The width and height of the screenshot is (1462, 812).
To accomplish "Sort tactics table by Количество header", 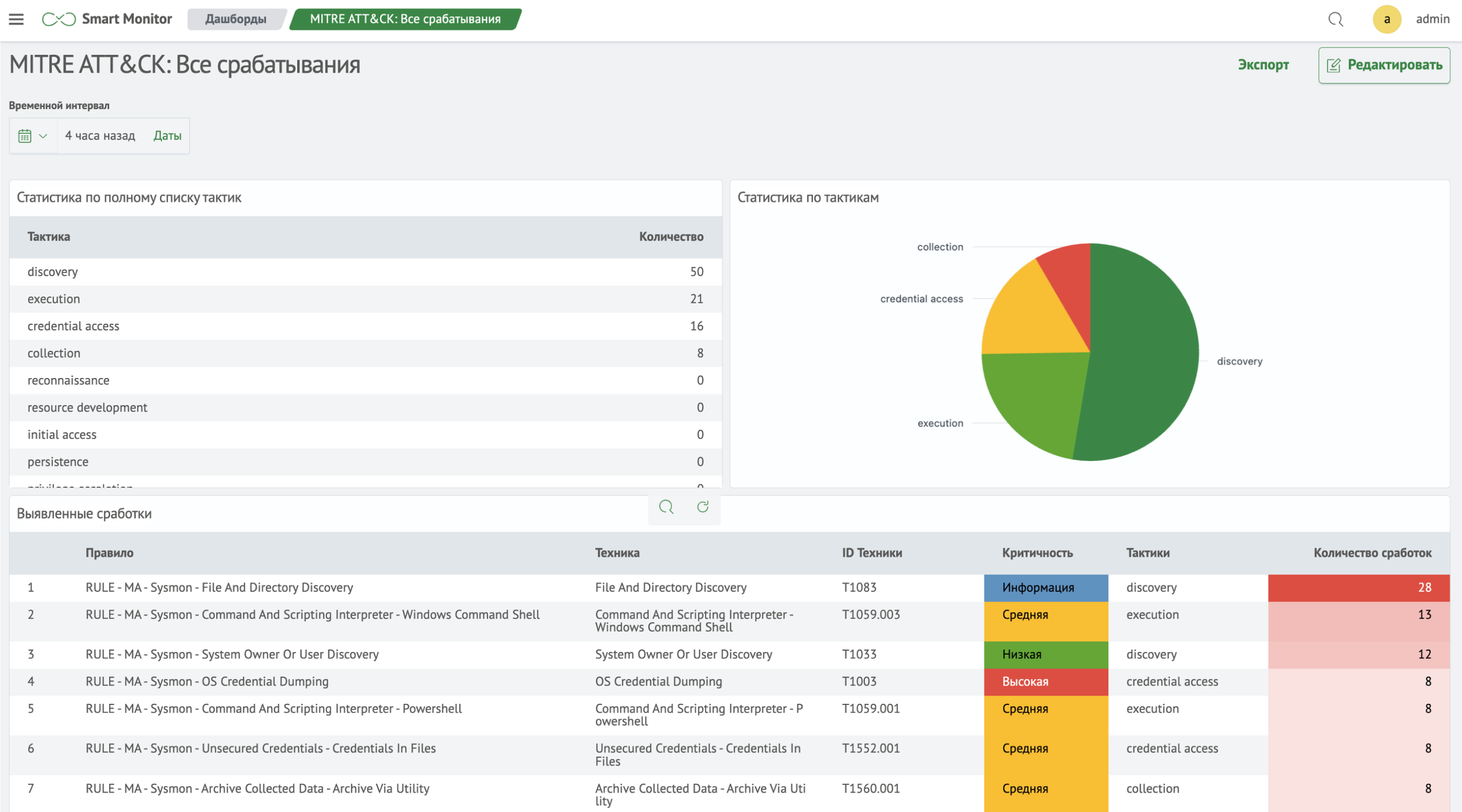I will click(x=671, y=236).
